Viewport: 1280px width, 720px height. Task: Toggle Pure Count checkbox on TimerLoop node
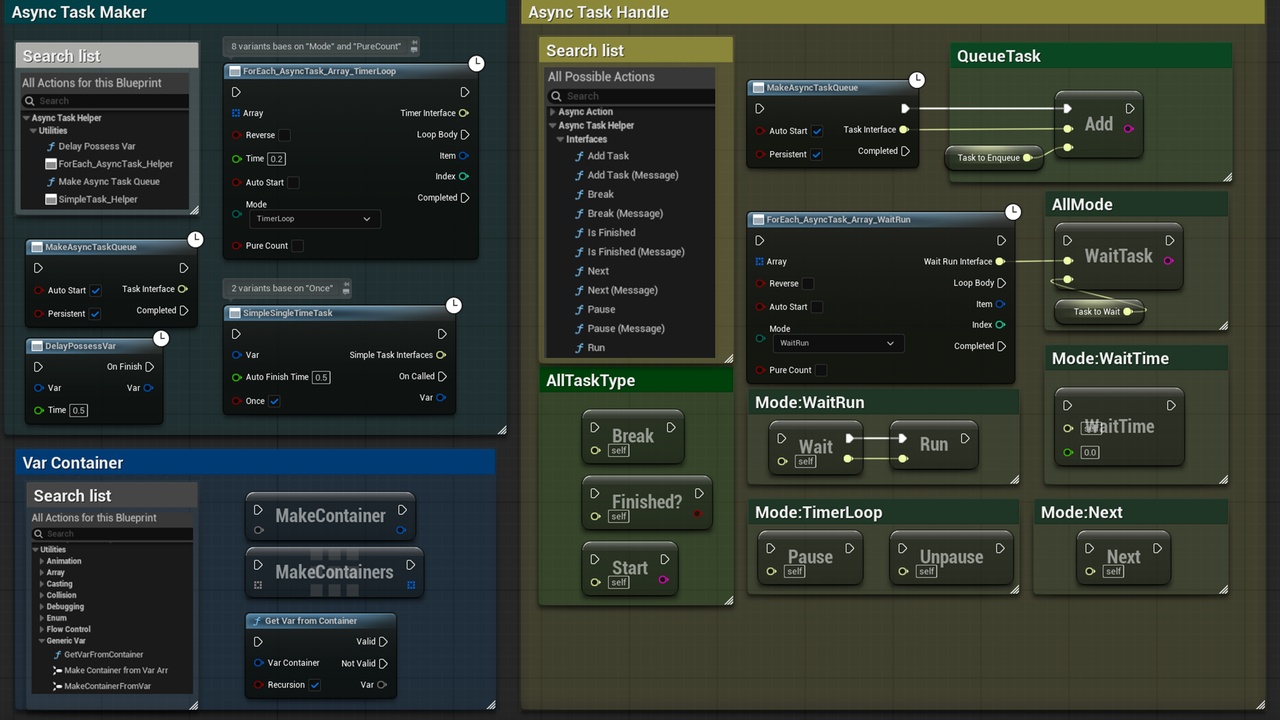pos(297,246)
